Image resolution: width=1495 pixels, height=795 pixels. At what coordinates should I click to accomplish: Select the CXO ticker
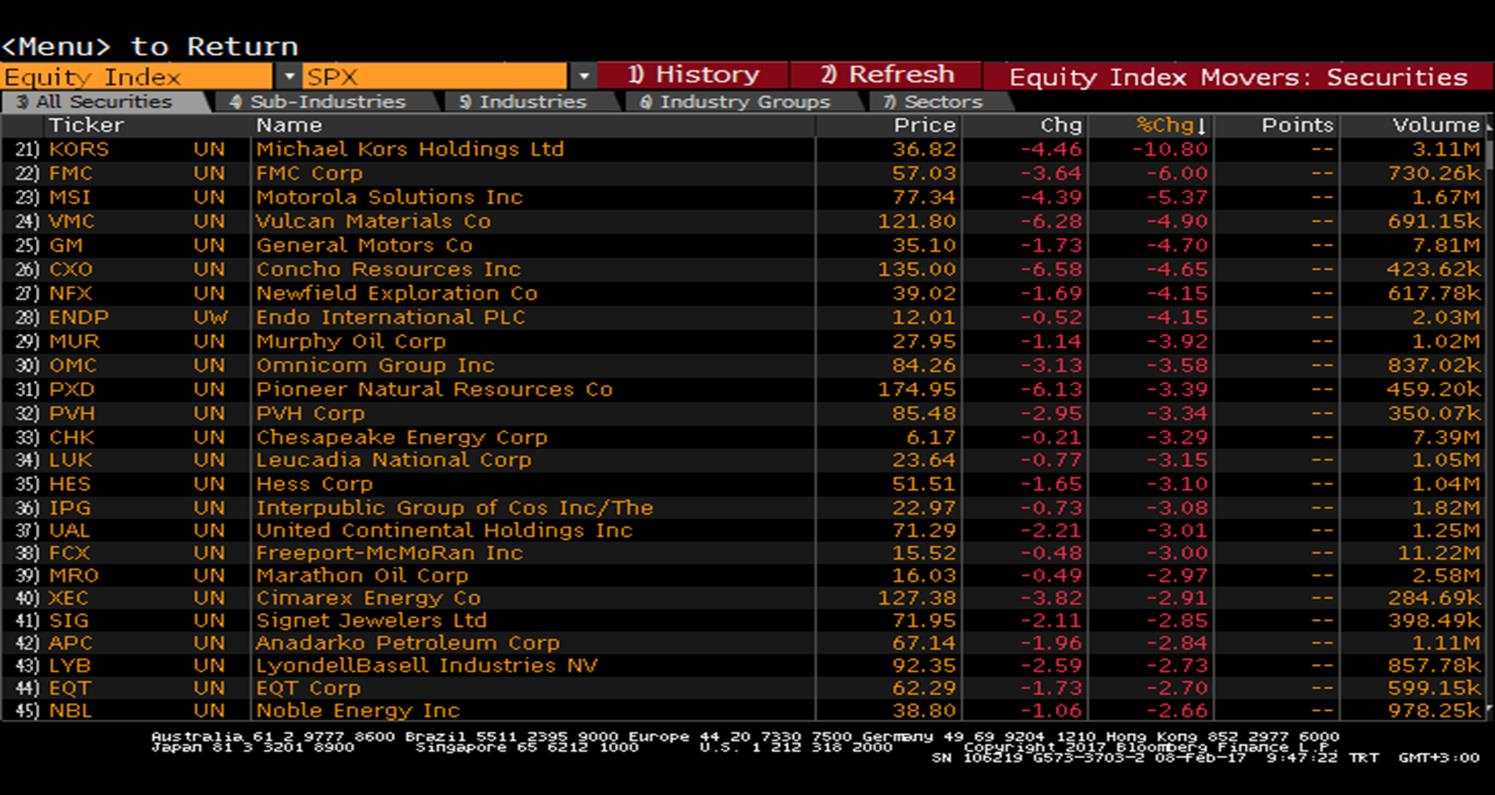pyautogui.click(x=71, y=270)
